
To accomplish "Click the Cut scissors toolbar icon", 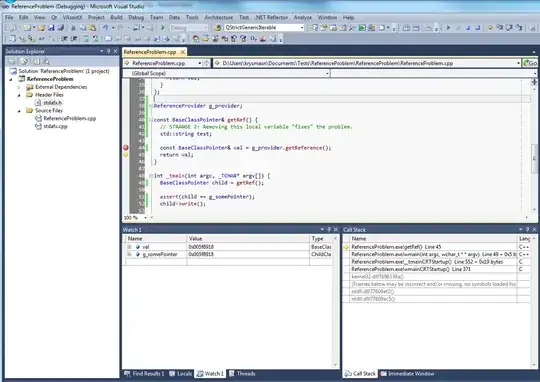I will [x=73, y=28].
